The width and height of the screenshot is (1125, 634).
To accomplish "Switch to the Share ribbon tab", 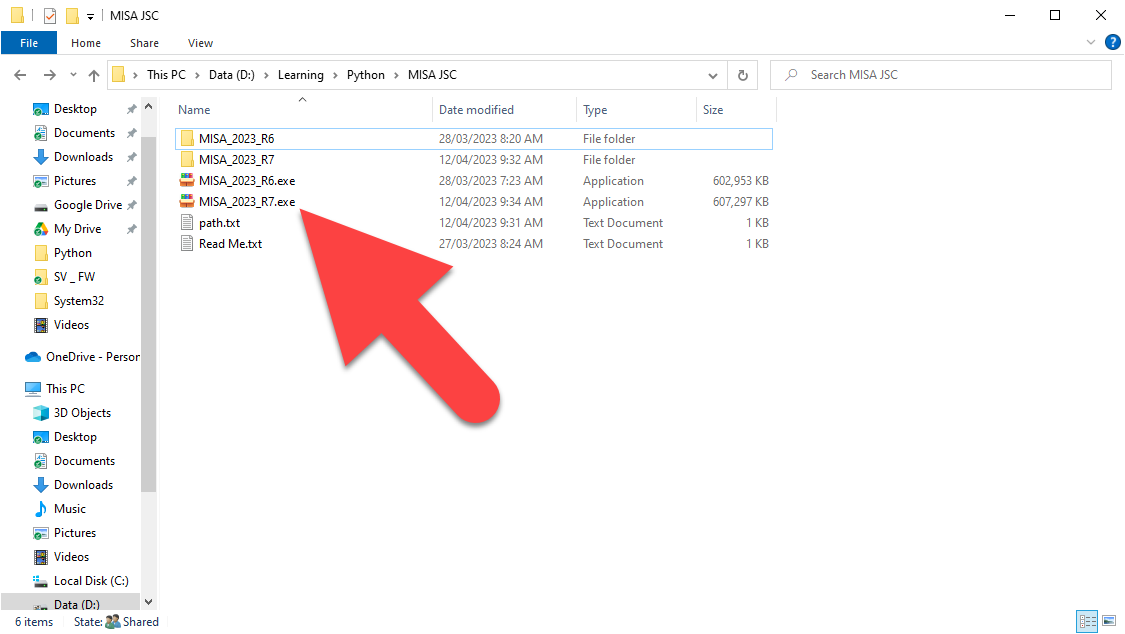I will (144, 43).
